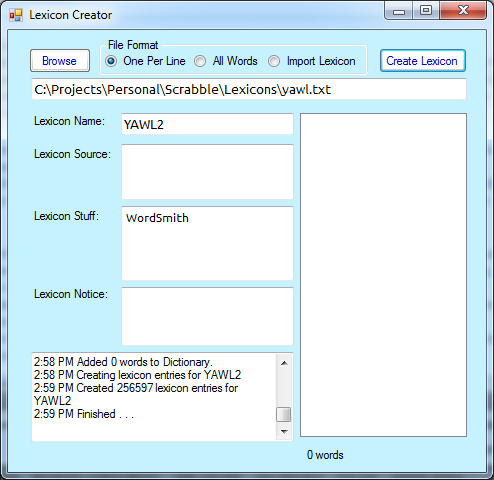Minimize the Lexicon Creator window
494x480 pixels.
tap(399, 11)
